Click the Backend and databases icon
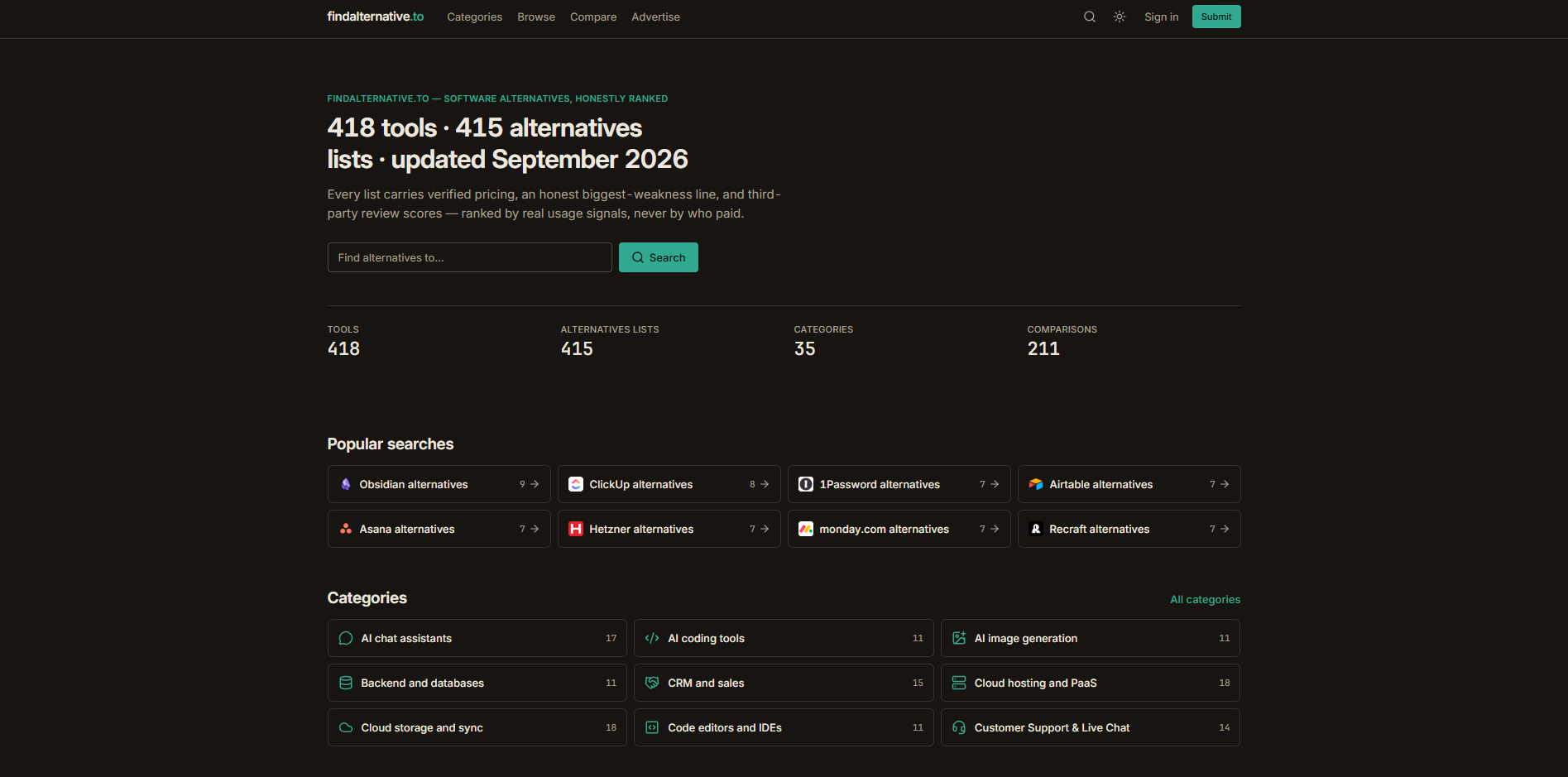Viewport: 1568px width, 777px height. coord(346,683)
